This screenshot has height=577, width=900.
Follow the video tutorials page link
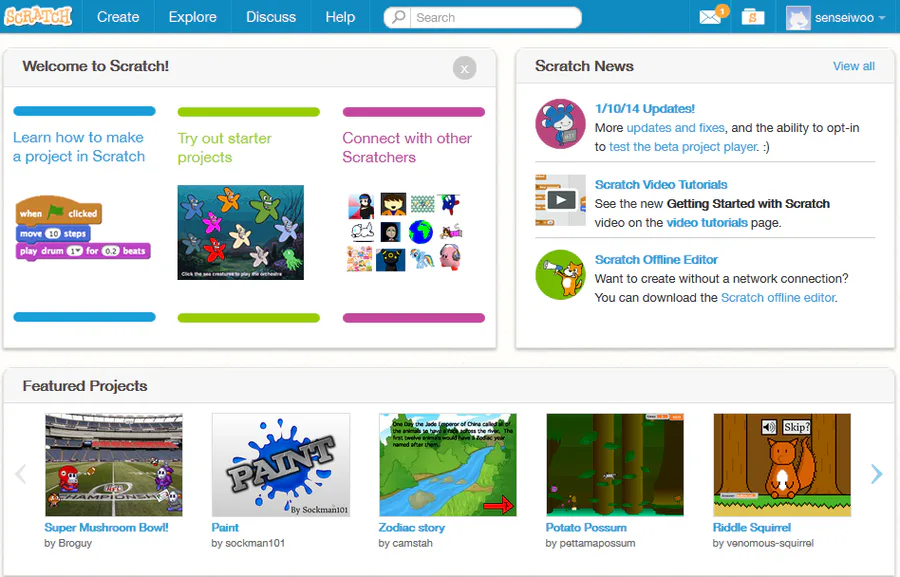tap(707, 223)
